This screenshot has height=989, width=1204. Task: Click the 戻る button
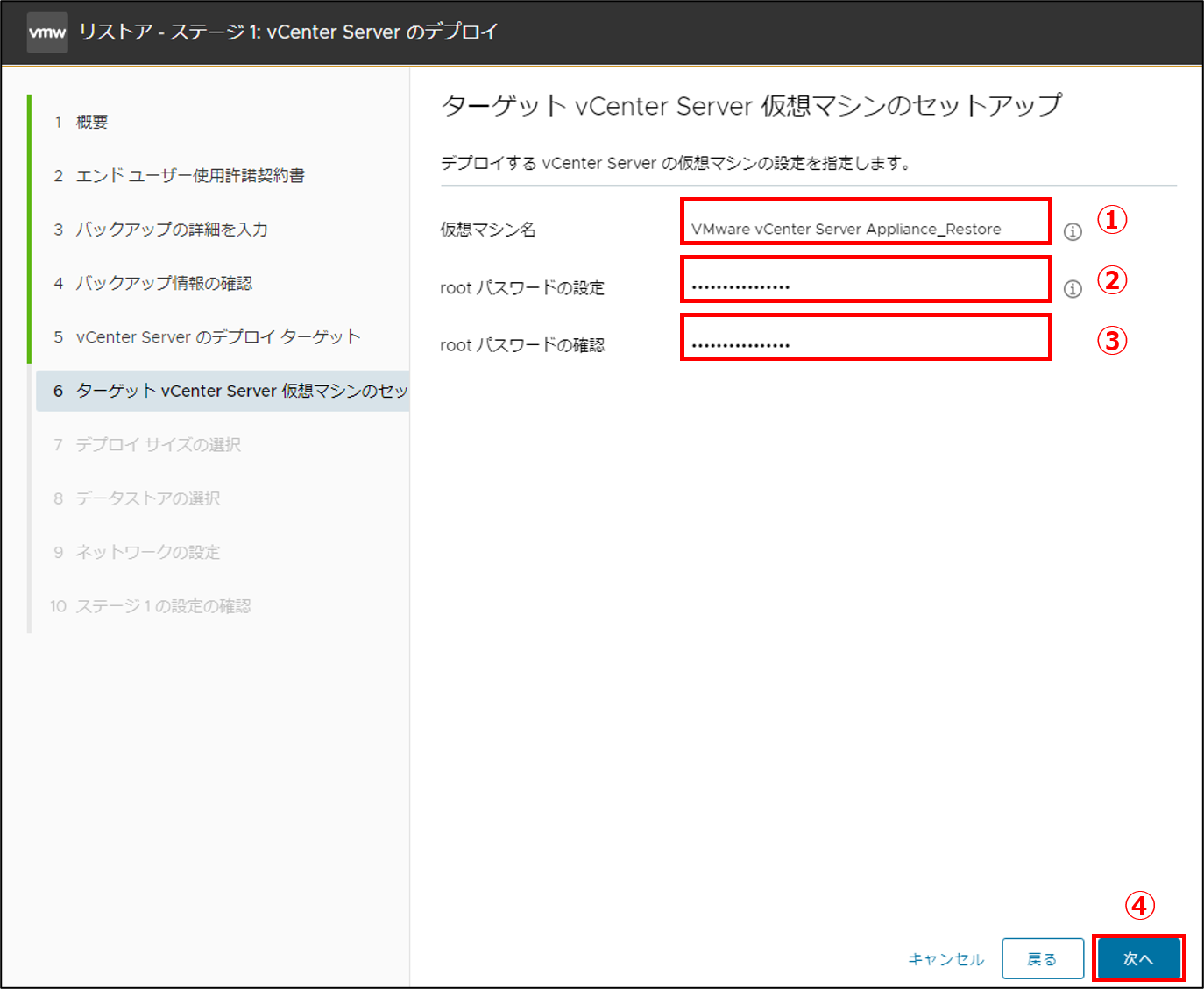pyautogui.click(x=1043, y=959)
